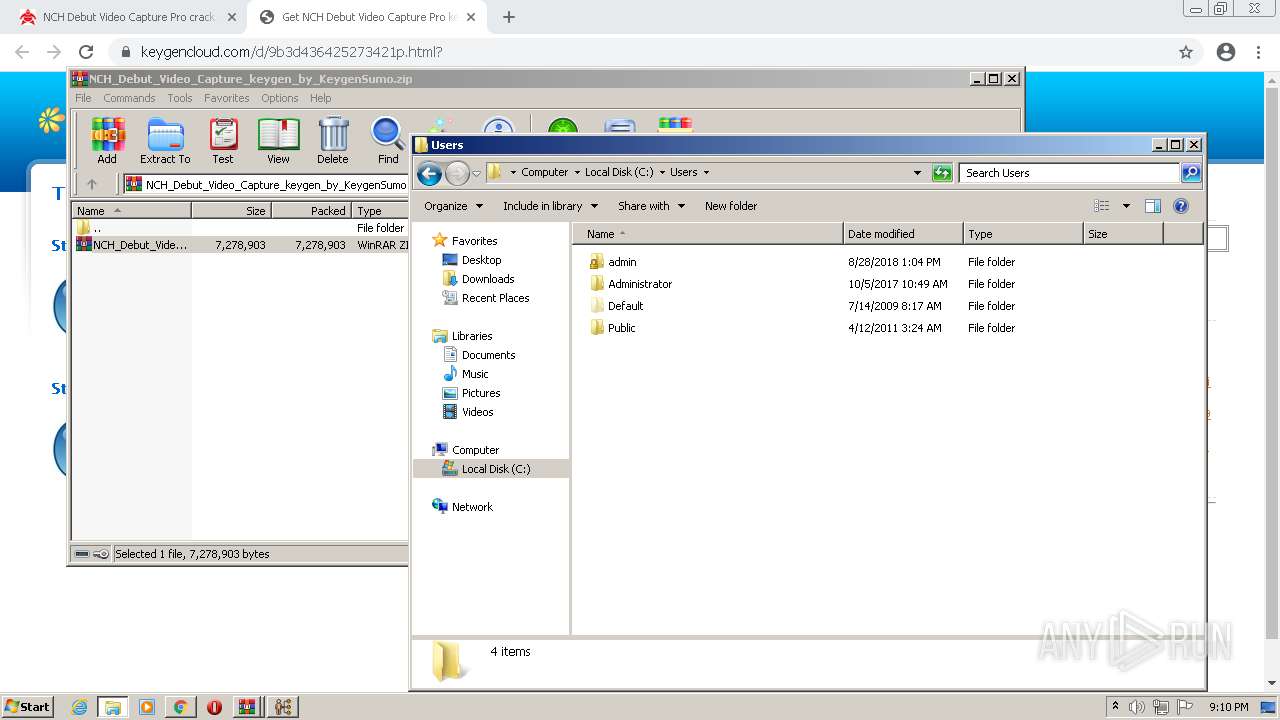This screenshot has width=1280, height=720.
Task: Open explorer Help icon
Action: pos(1181,206)
